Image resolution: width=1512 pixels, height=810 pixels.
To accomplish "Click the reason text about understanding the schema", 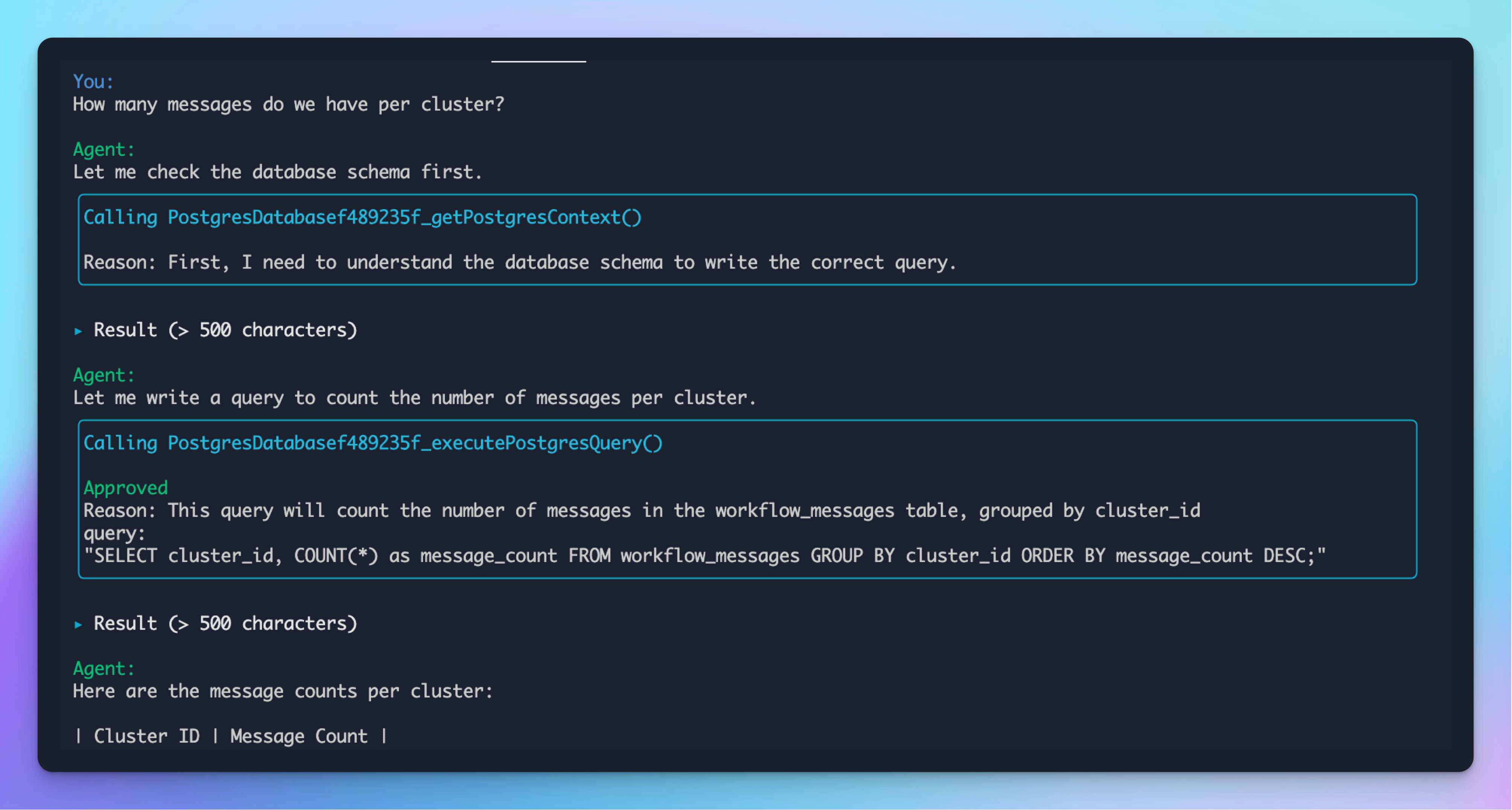I will [x=520, y=262].
